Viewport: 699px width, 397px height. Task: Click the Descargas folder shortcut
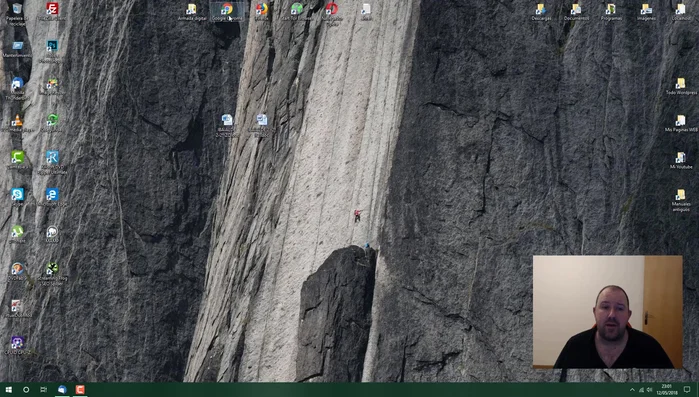click(541, 12)
